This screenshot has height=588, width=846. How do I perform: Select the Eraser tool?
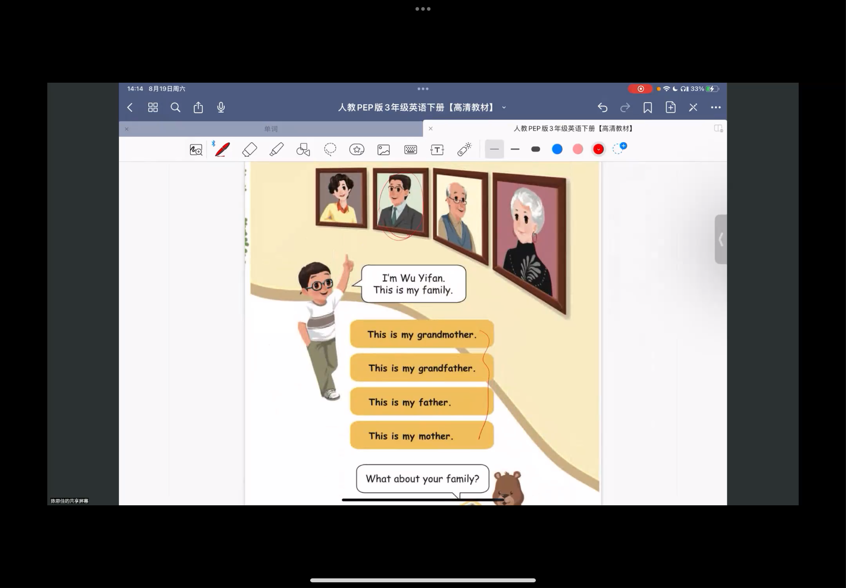coord(249,149)
